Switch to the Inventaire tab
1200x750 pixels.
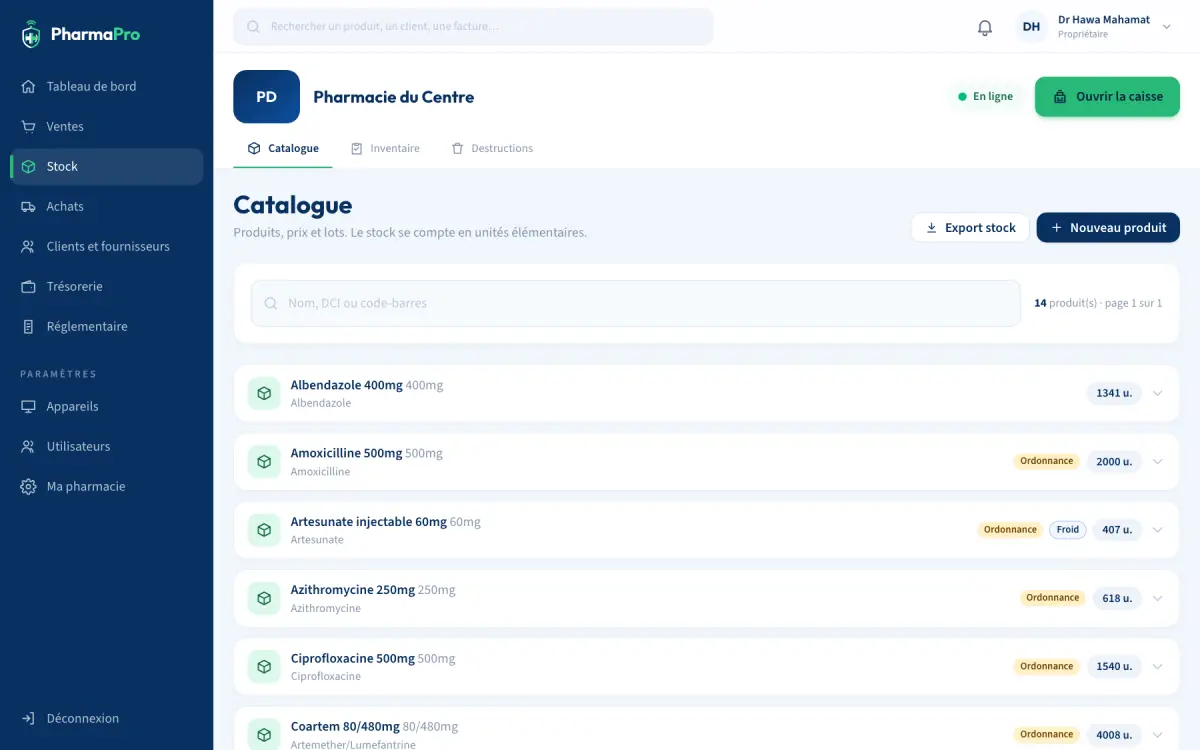[385, 148]
